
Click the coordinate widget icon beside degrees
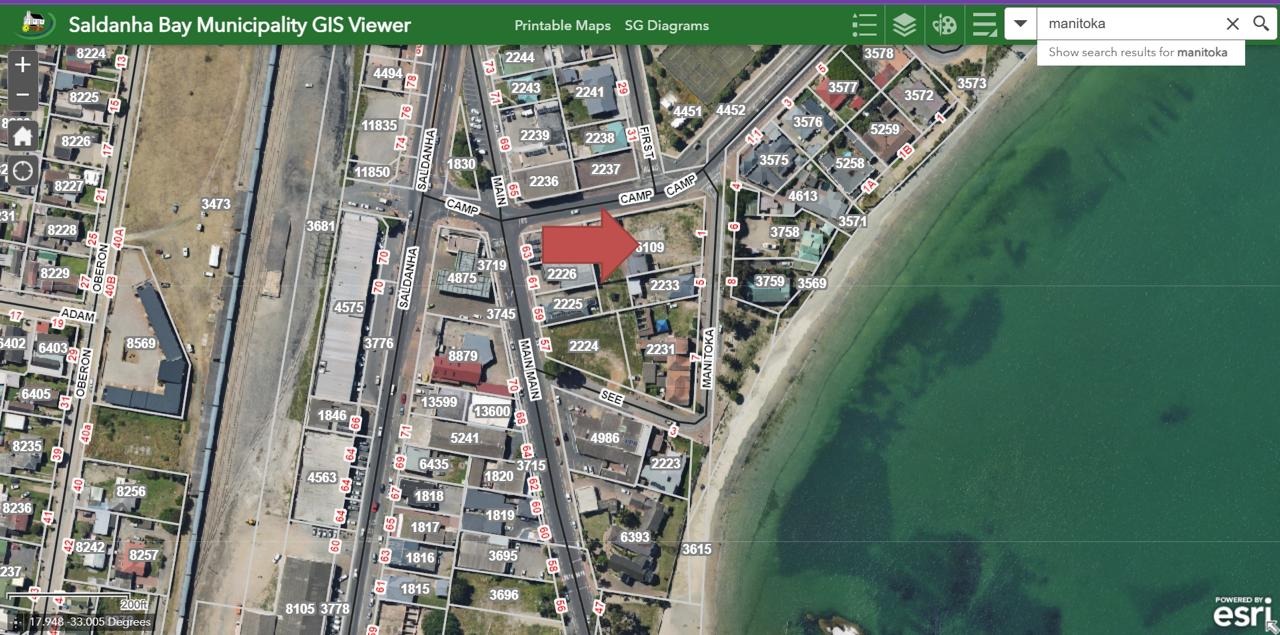click(x=14, y=622)
